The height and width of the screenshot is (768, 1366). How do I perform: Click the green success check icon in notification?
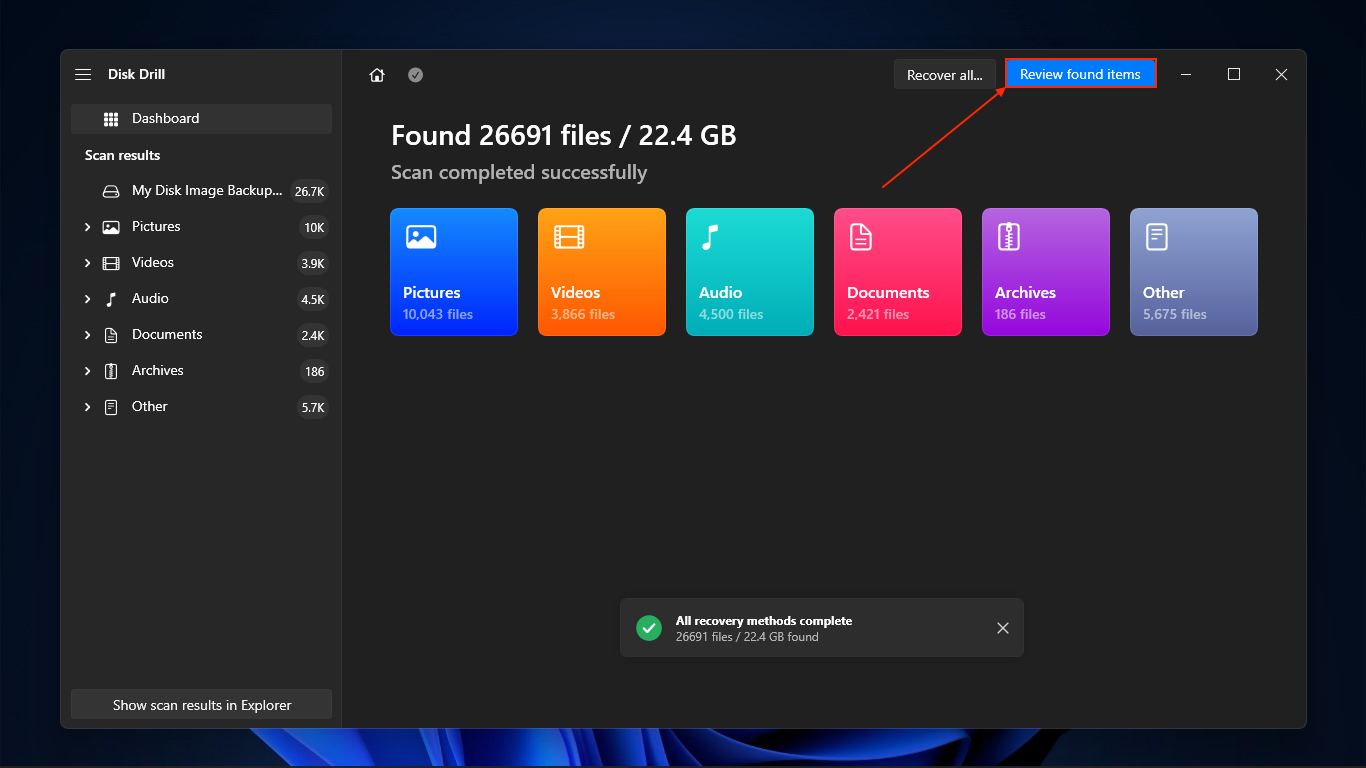coord(649,628)
